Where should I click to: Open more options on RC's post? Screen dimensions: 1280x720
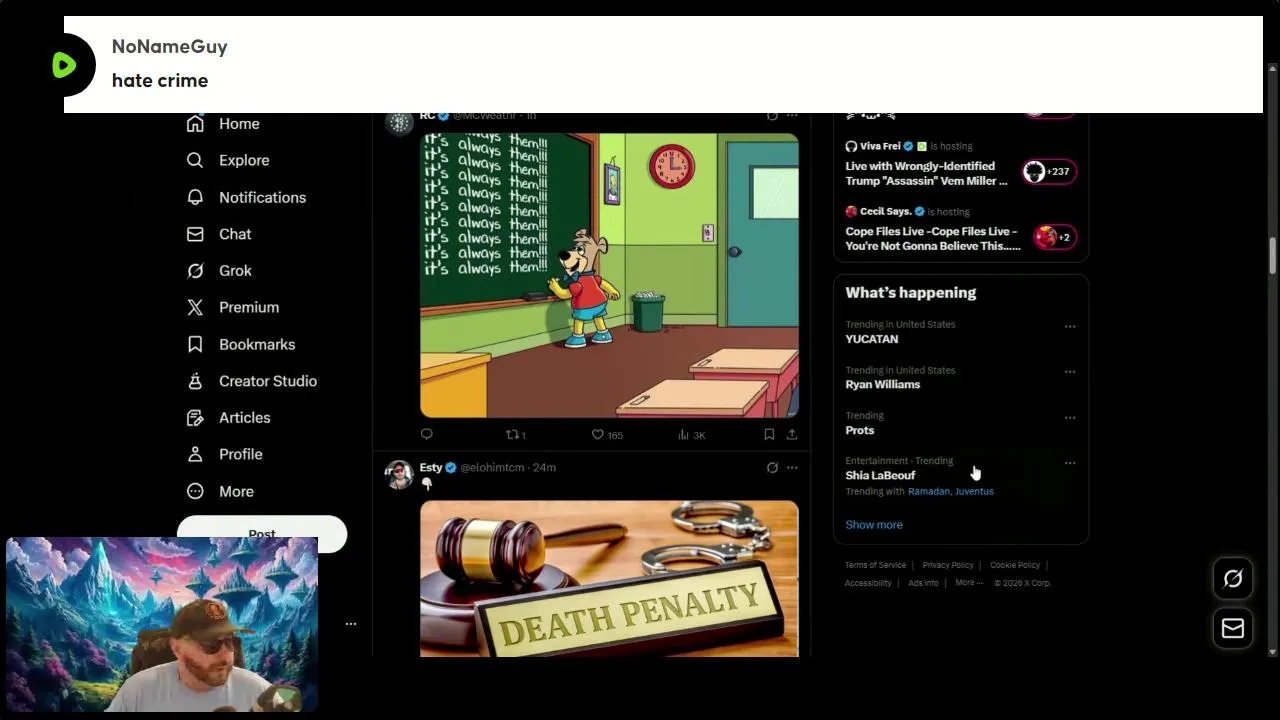click(792, 116)
